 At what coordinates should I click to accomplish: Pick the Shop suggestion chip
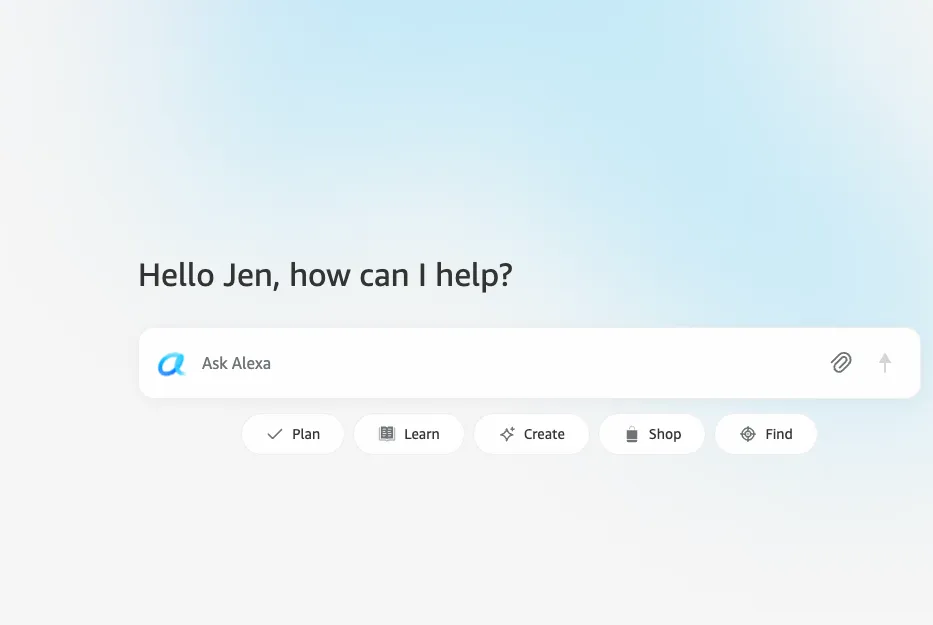point(652,434)
